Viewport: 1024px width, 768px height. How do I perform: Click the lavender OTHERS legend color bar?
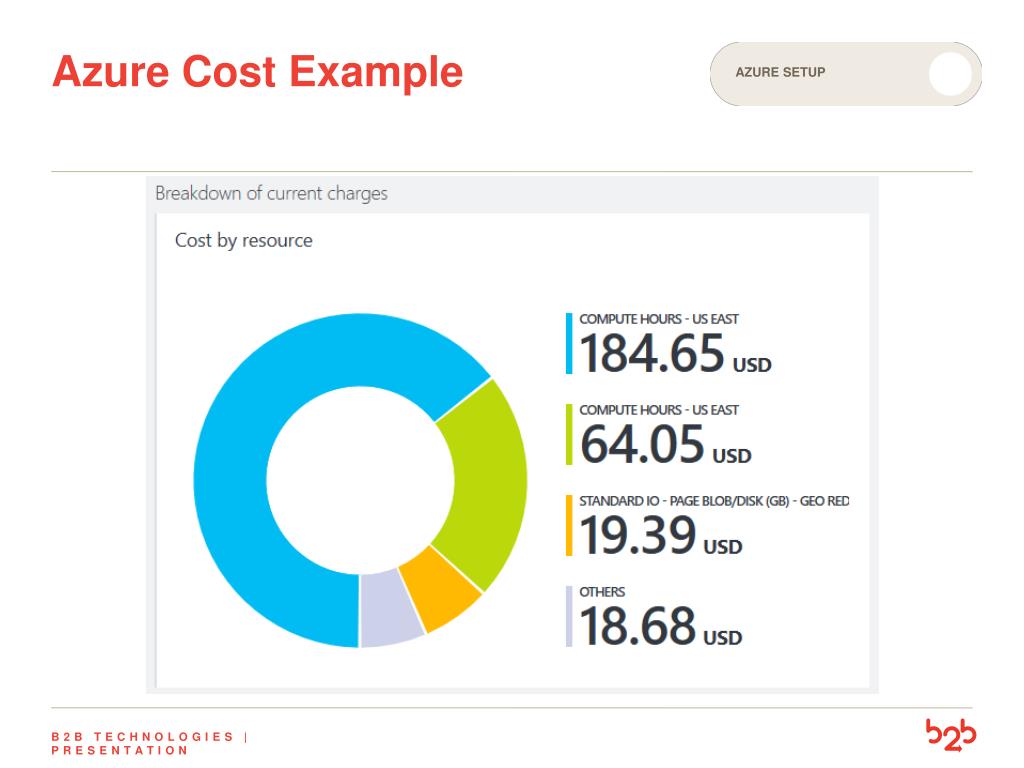pos(569,616)
